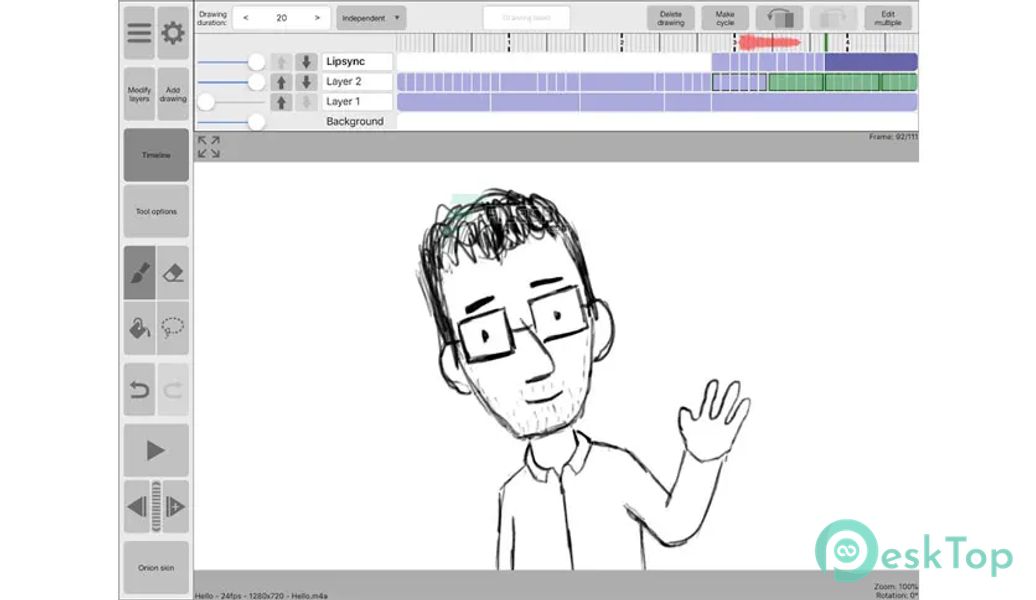Select the Lipsync layer name
This screenshot has height=600, width=1036.
(357, 61)
